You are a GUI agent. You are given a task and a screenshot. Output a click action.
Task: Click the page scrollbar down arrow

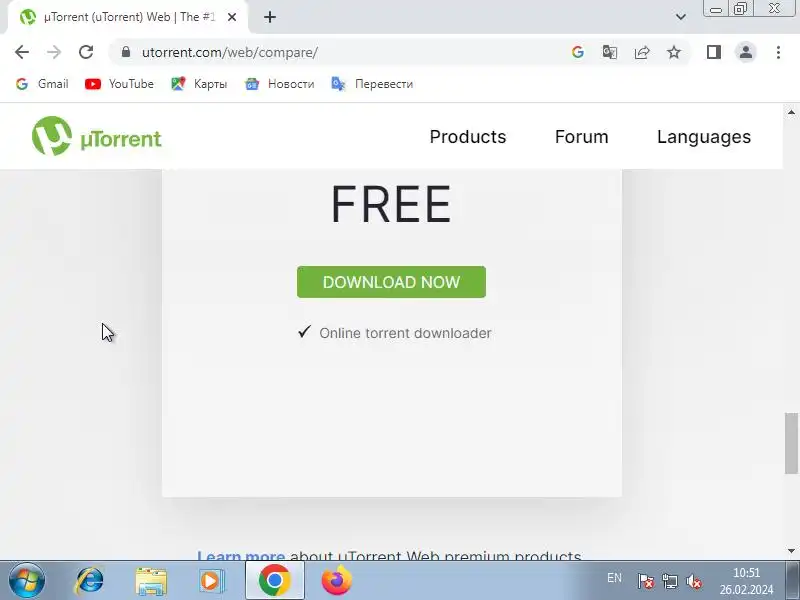click(791, 551)
